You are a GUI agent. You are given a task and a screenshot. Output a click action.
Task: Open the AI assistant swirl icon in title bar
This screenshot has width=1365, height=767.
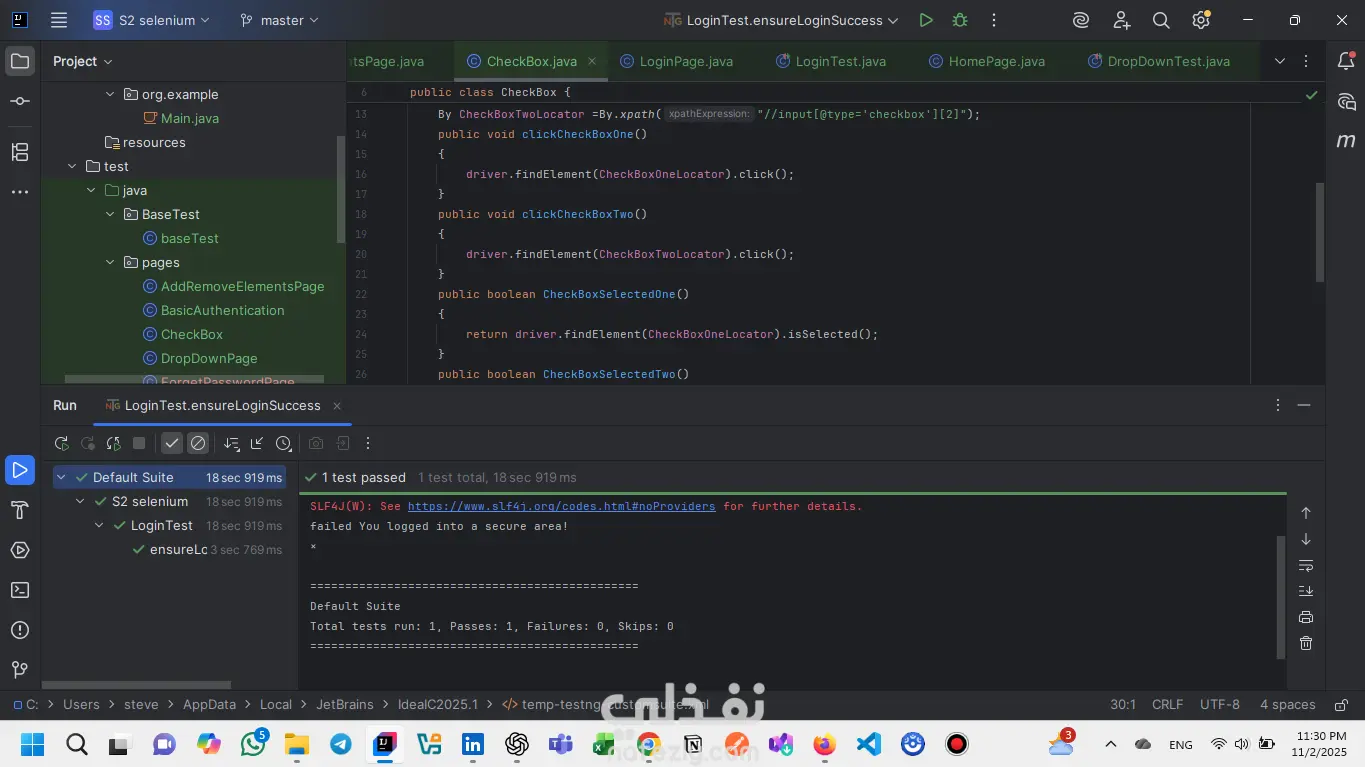click(x=1080, y=20)
